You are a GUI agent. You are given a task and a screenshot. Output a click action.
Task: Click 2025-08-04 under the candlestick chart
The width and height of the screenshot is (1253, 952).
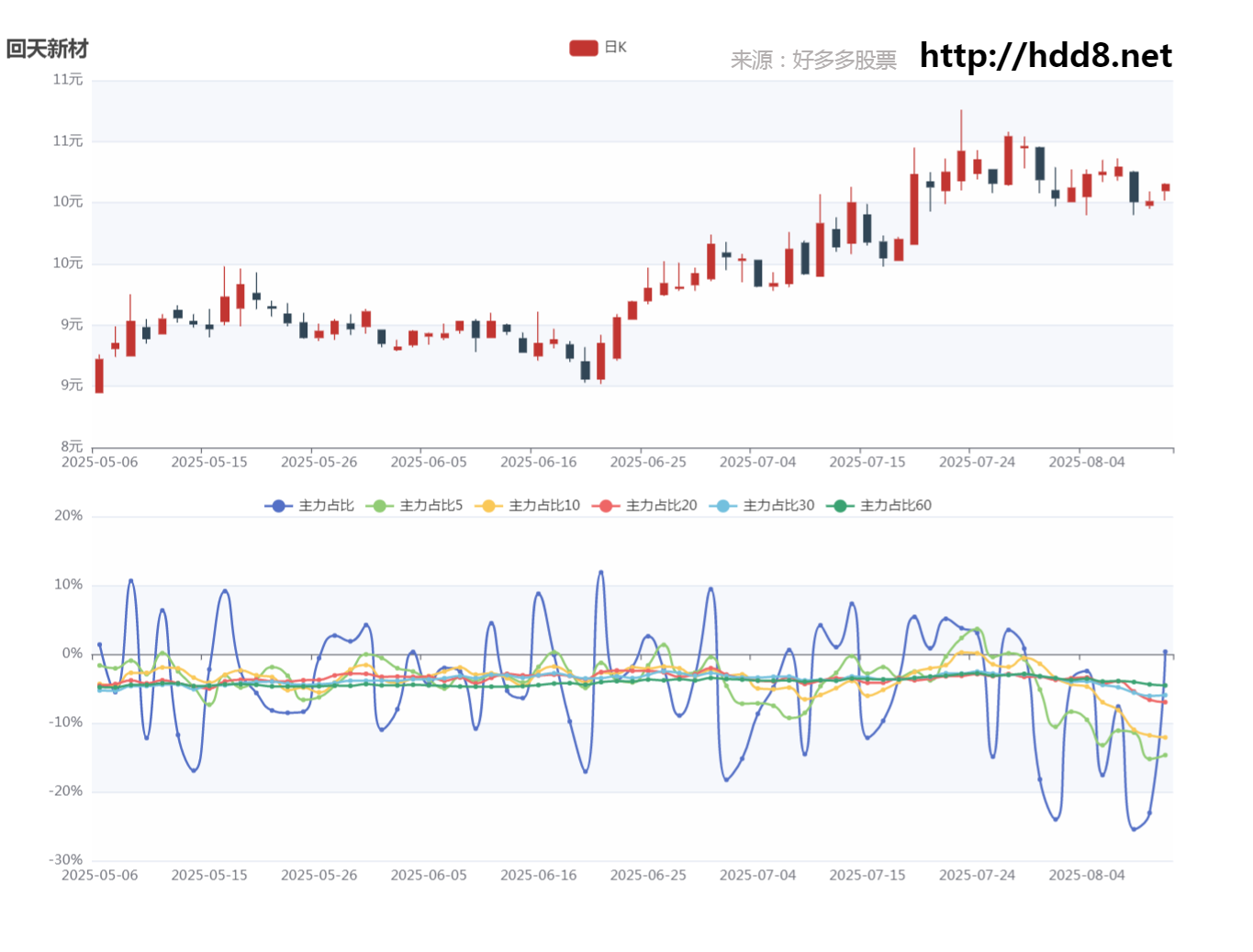[x=1087, y=463]
